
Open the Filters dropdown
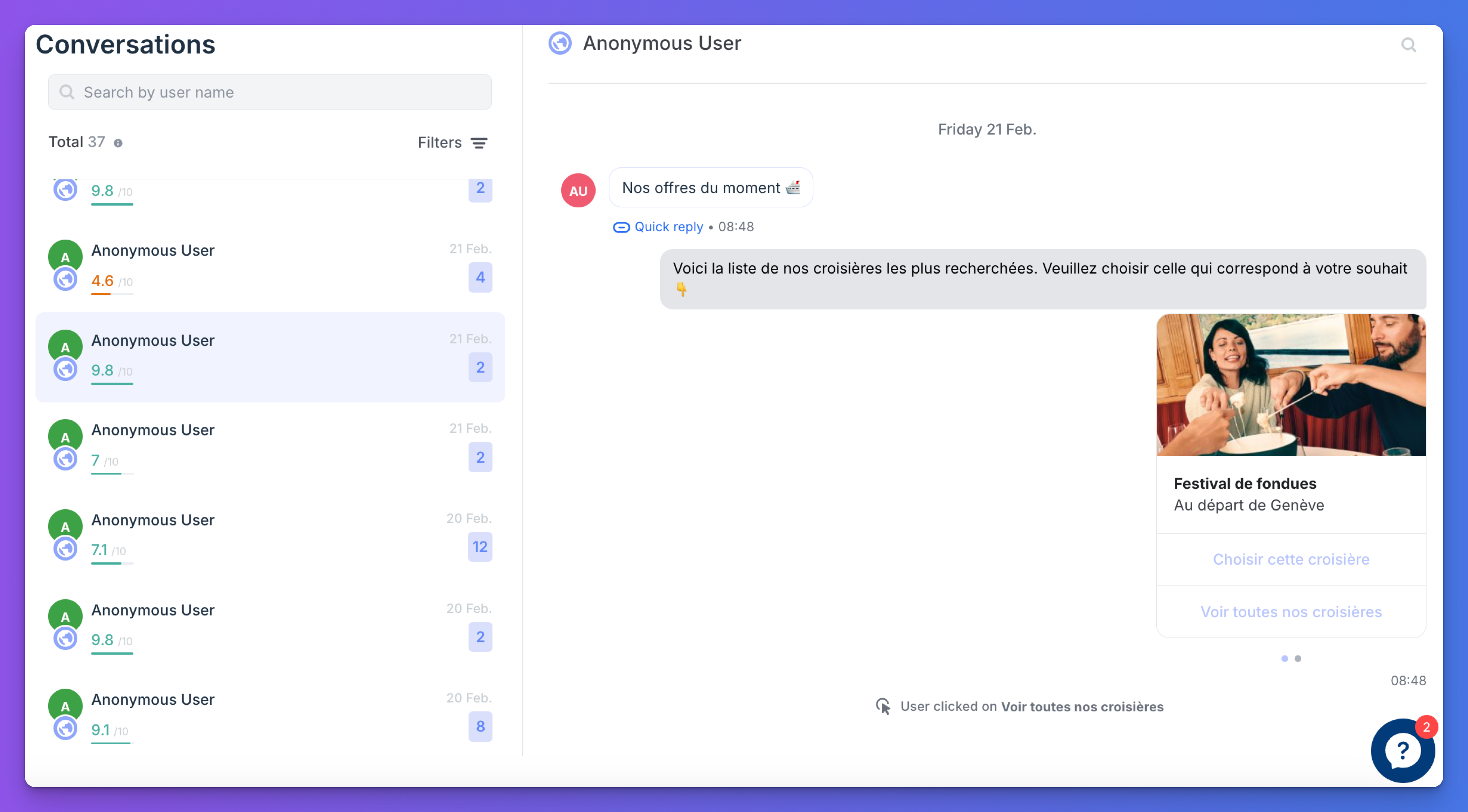(439, 143)
